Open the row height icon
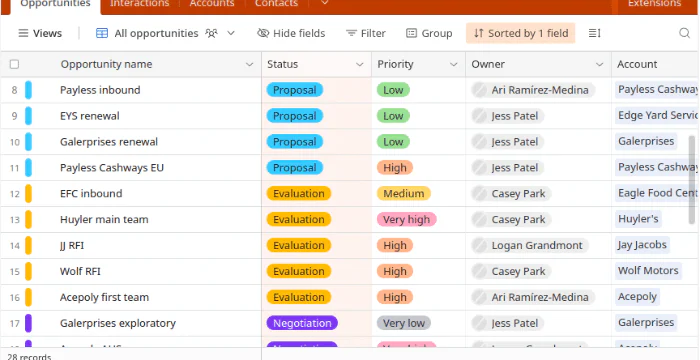The width and height of the screenshot is (700, 360). 594,33
